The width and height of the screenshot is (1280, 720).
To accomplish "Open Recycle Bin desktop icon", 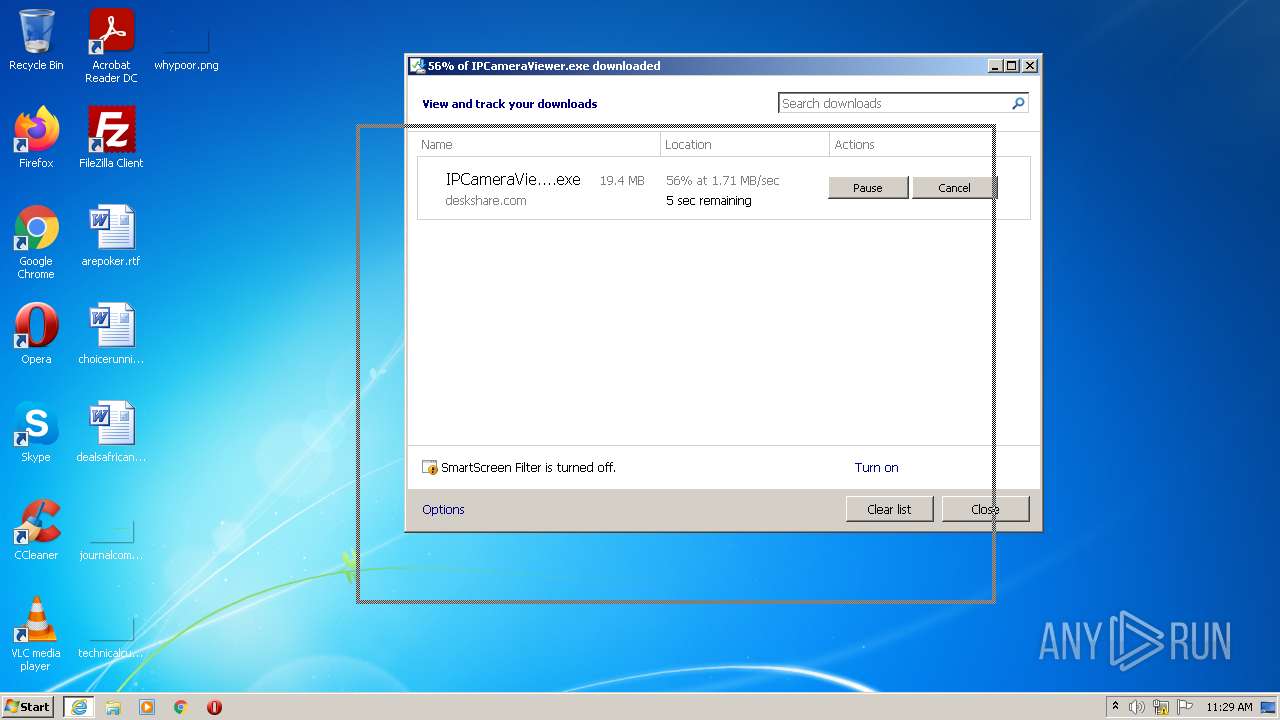I will pyautogui.click(x=36, y=40).
